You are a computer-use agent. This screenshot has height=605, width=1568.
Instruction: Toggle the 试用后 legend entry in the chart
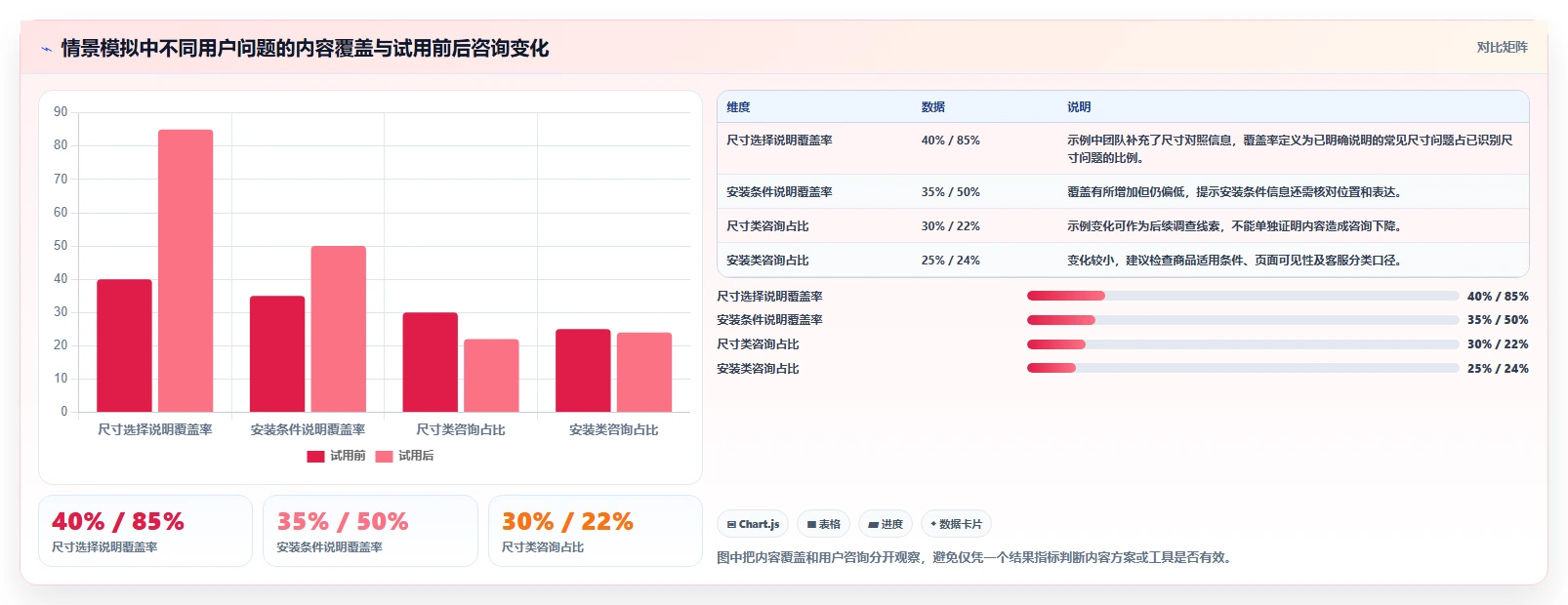(x=404, y=456)
